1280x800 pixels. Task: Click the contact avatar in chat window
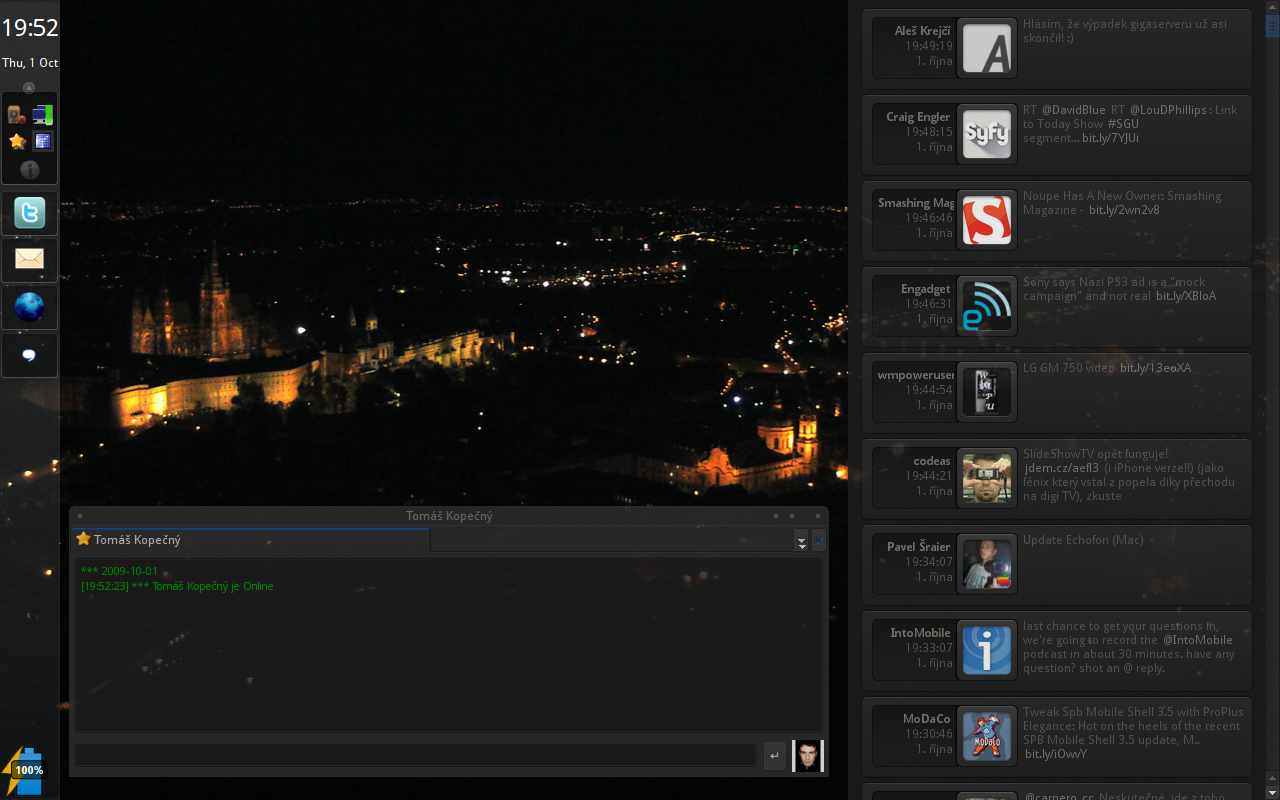[x=808, y=756]
